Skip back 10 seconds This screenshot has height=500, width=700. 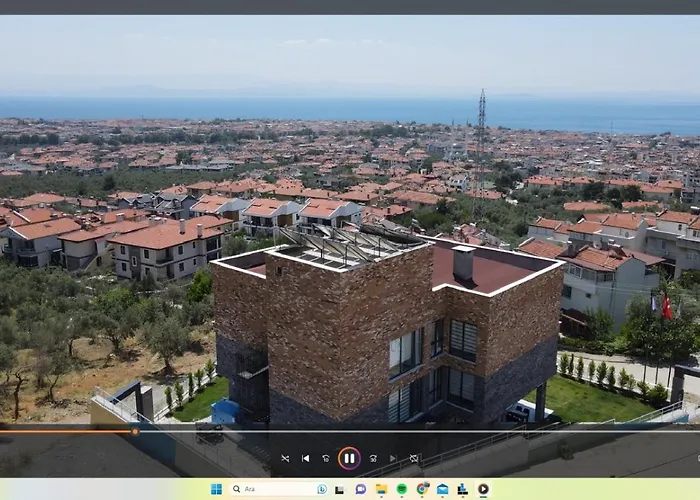pos(326,459)
